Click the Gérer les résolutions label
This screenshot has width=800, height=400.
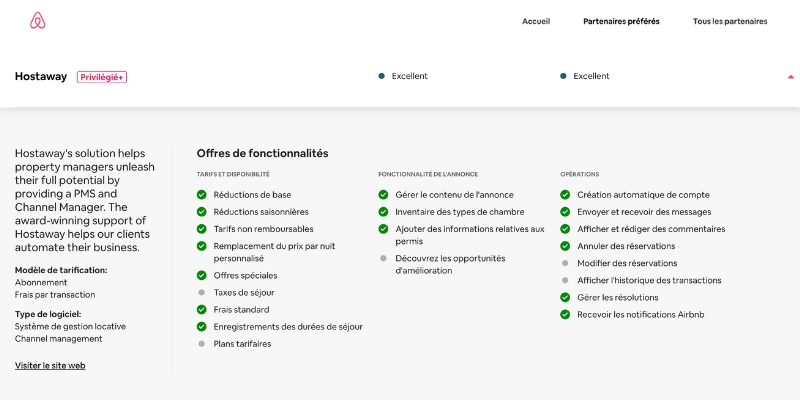(x=618, y=297)
